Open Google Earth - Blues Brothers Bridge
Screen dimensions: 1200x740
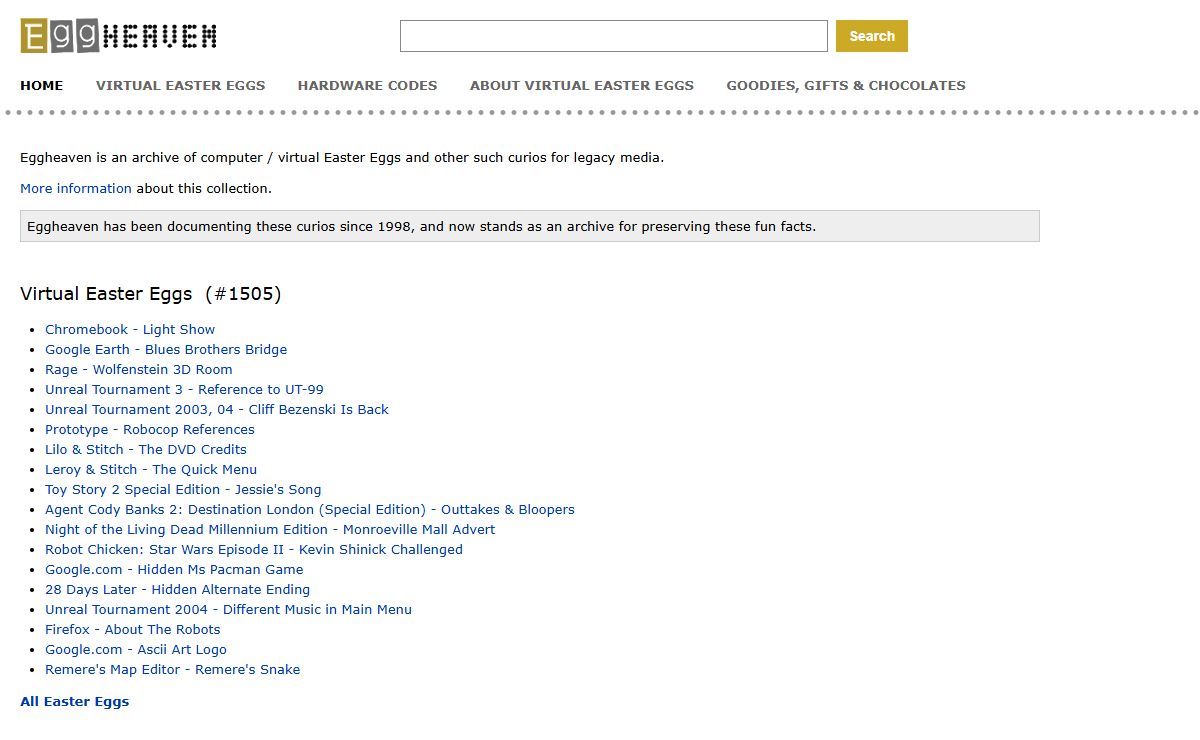click(166, 349)
